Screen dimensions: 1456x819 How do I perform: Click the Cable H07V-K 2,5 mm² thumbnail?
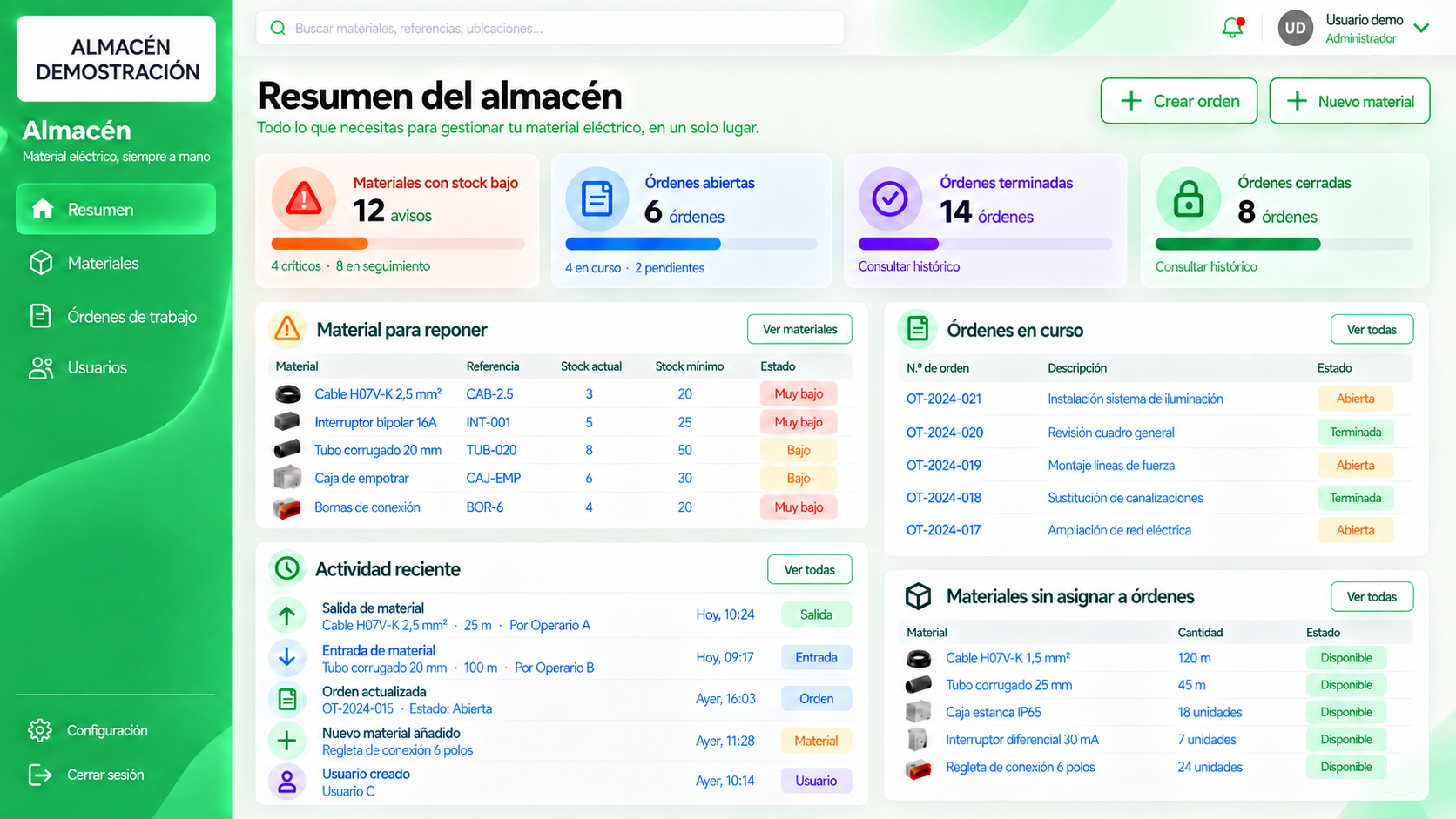click(x=287, y=394)
